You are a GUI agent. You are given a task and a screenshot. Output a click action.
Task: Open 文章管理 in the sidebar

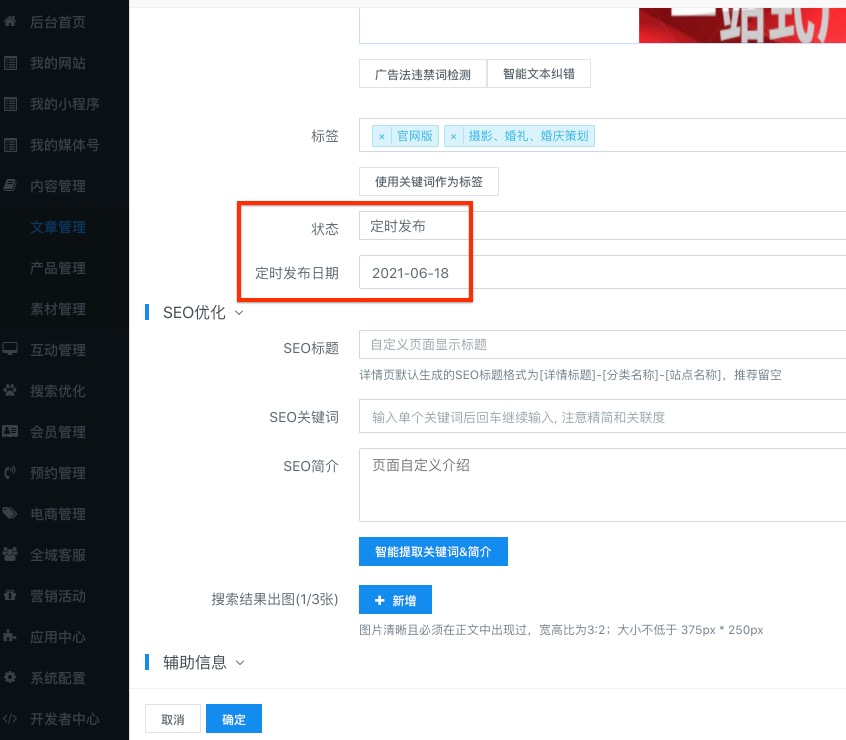point(58,227)
